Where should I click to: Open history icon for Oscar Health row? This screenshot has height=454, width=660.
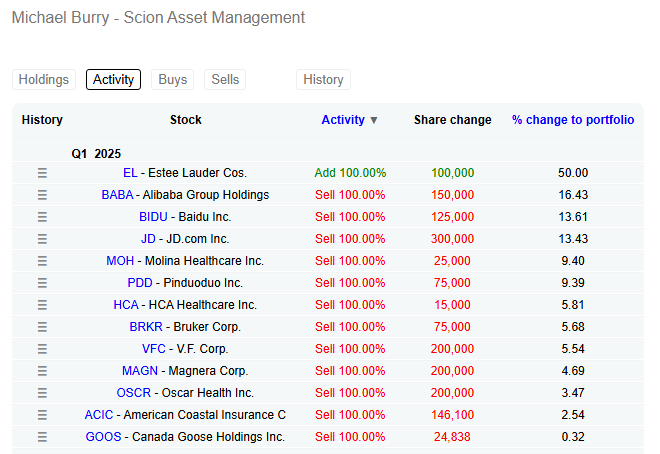click(x=42, y=393)
